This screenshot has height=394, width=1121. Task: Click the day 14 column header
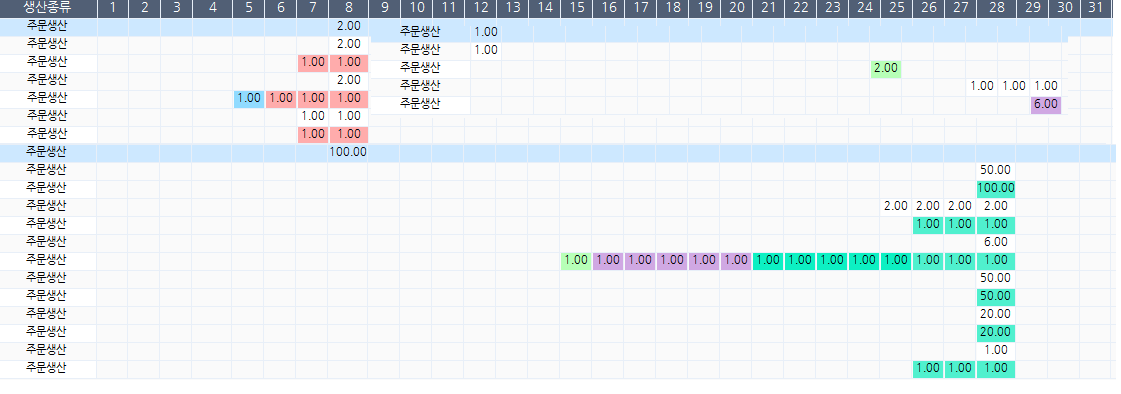pyautogui.click(x=545, y=9)
